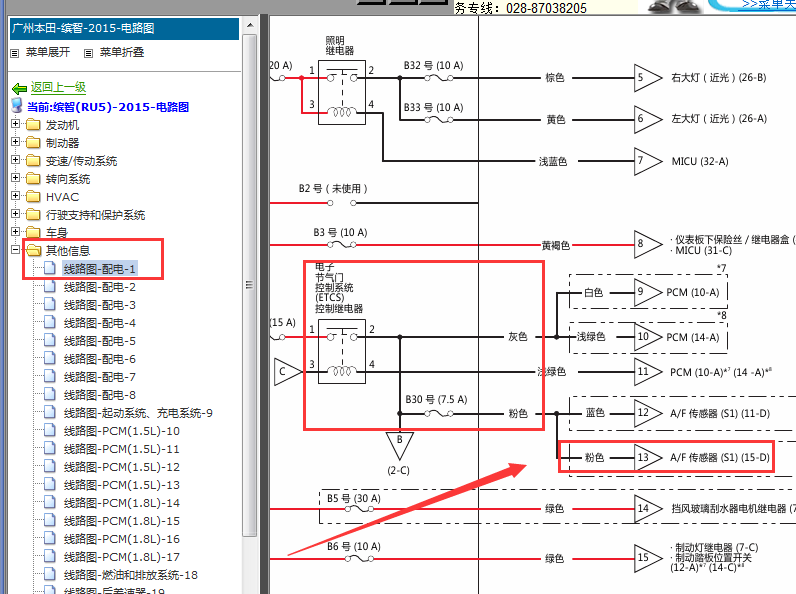Click page icon beside 线路图-配电-7
Viewport: 796px width, 594px height.
[x=50, y=377]
